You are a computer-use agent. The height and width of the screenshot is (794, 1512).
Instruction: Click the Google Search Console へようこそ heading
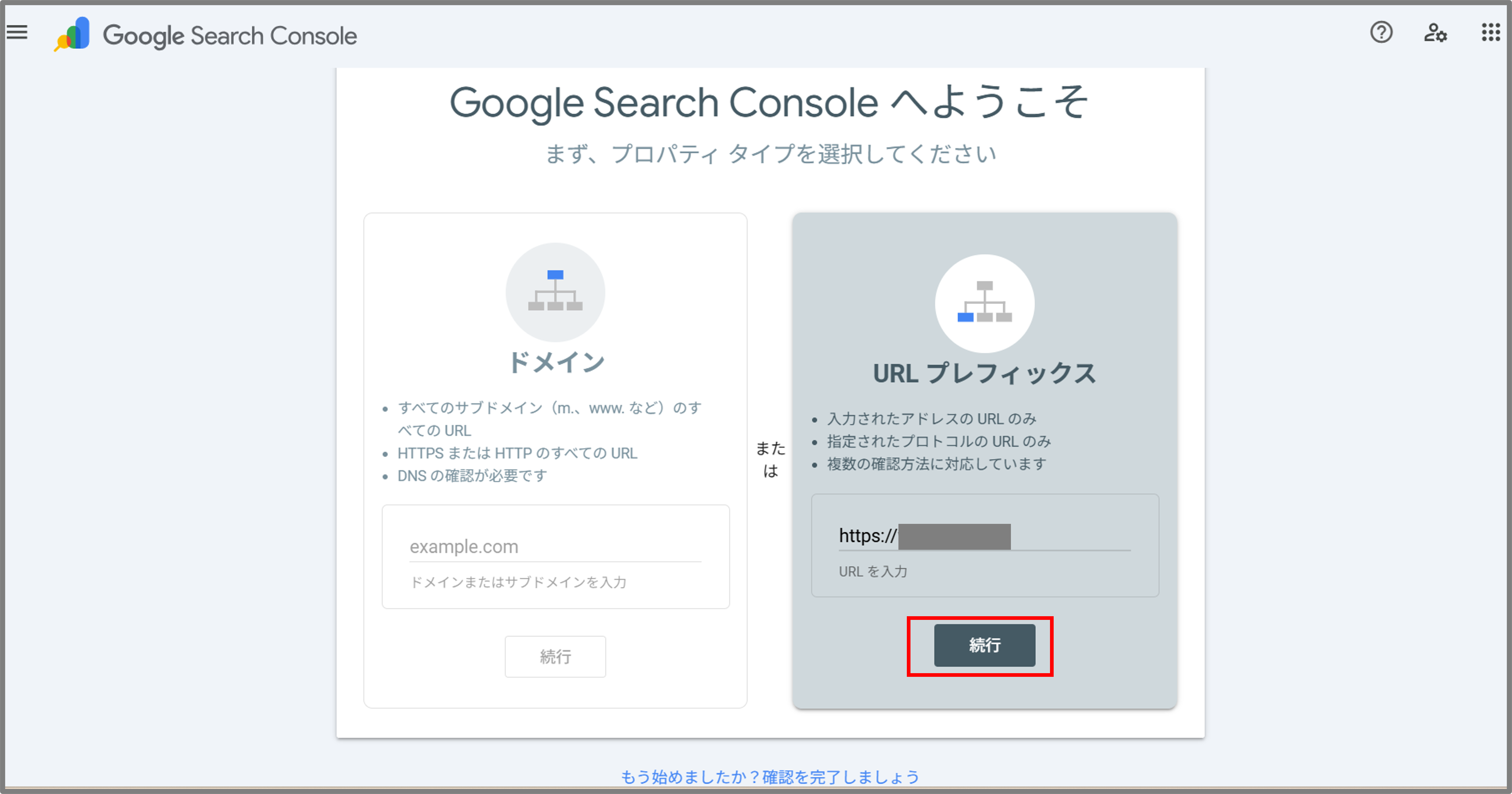pos(770,103)
